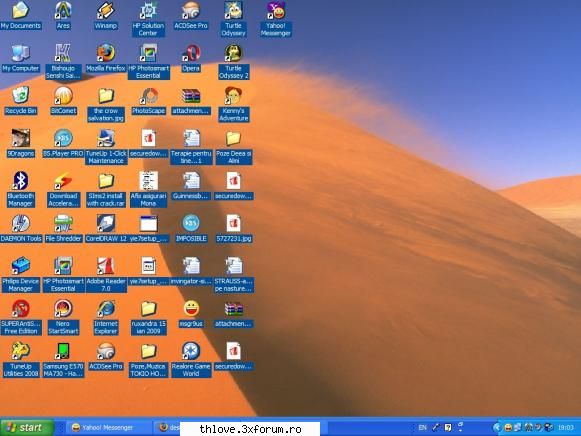Select Afis asigurari Mona file
The image size is (581, 436).
pyautogui.click(x=148, y=189)
